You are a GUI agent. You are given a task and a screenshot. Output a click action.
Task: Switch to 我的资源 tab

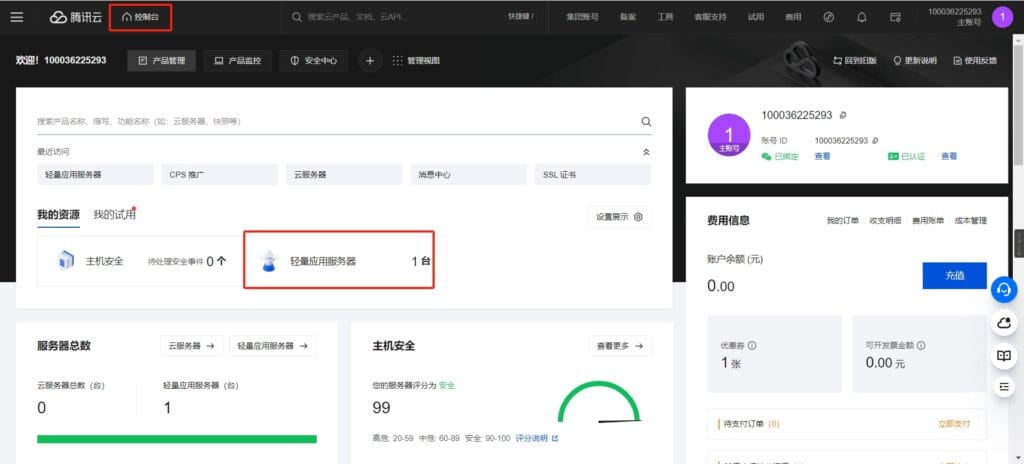click(x=58, y=215)
